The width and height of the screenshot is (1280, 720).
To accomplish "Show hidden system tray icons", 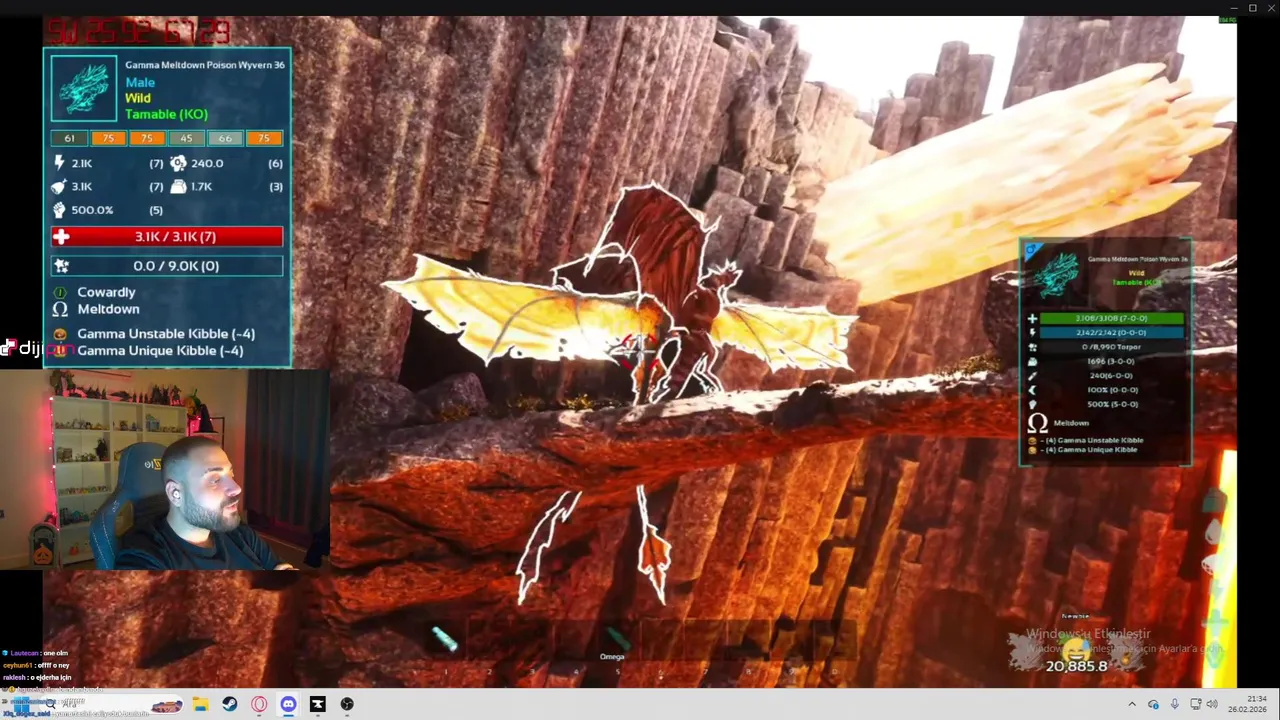I will (1132, 704).
